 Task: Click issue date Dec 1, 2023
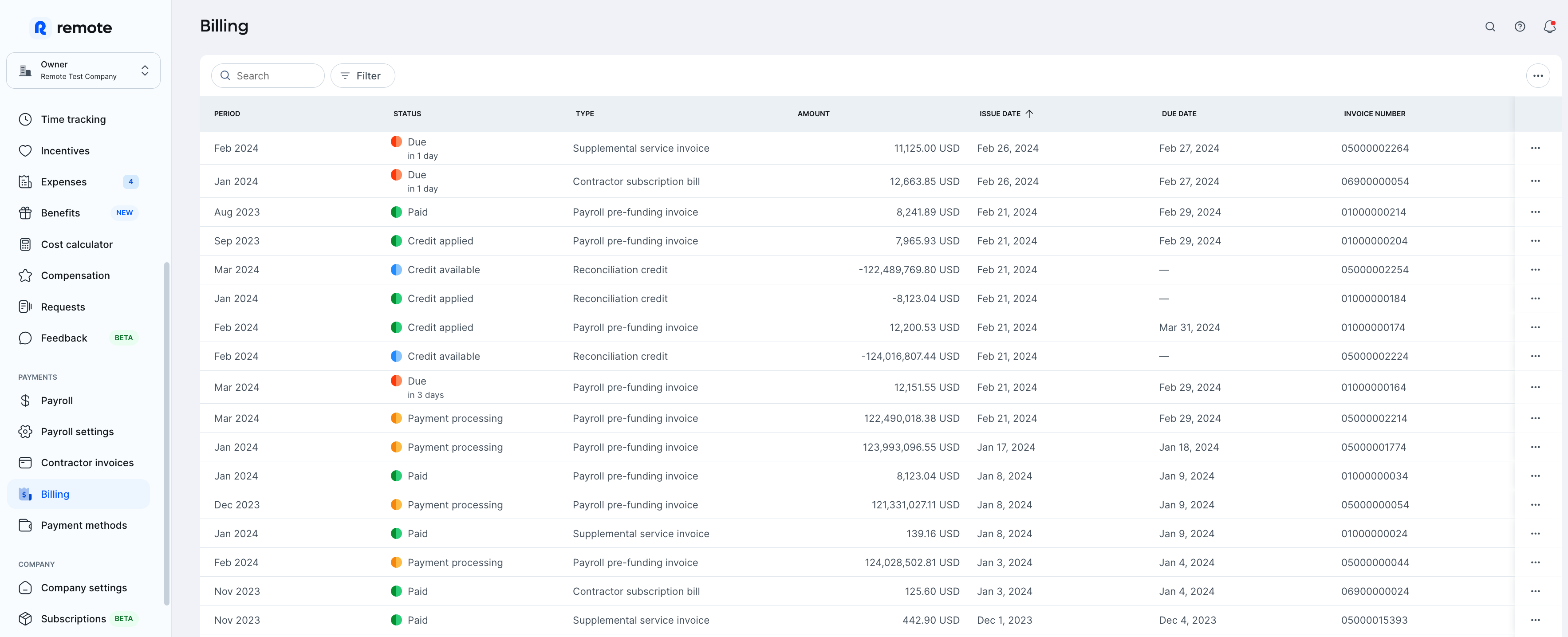[x=1005, y=620]
